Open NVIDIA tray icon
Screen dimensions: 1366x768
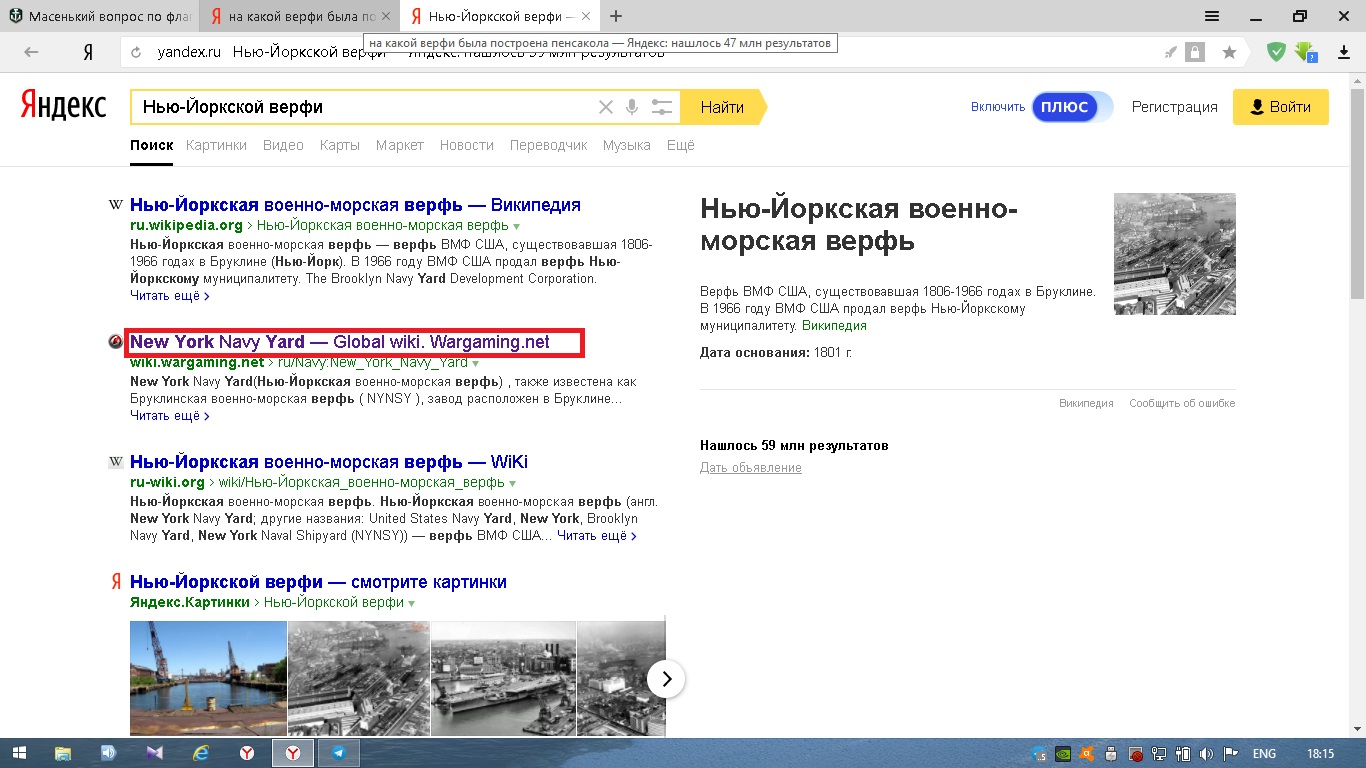pyautogui.click(x=1064, y=754)
